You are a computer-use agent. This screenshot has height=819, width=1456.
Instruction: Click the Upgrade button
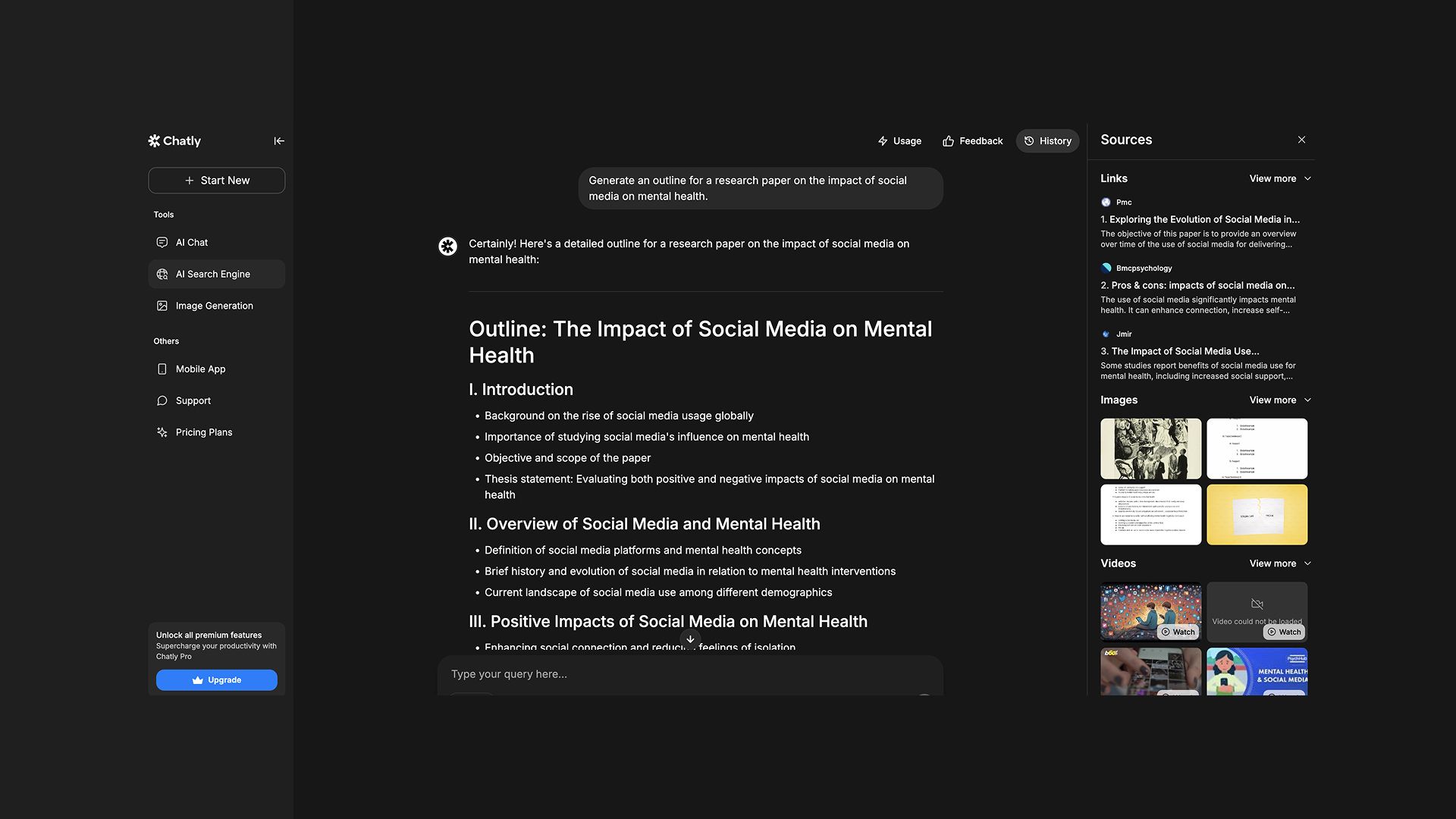[x=217, y=680]
